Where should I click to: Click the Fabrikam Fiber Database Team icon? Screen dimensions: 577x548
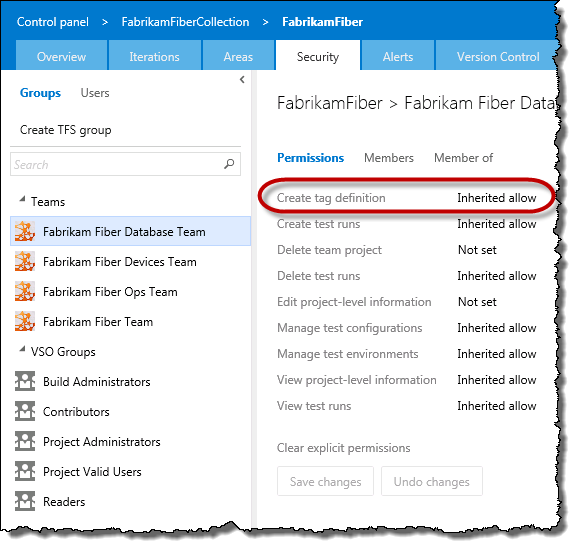(x=25, y=231)
